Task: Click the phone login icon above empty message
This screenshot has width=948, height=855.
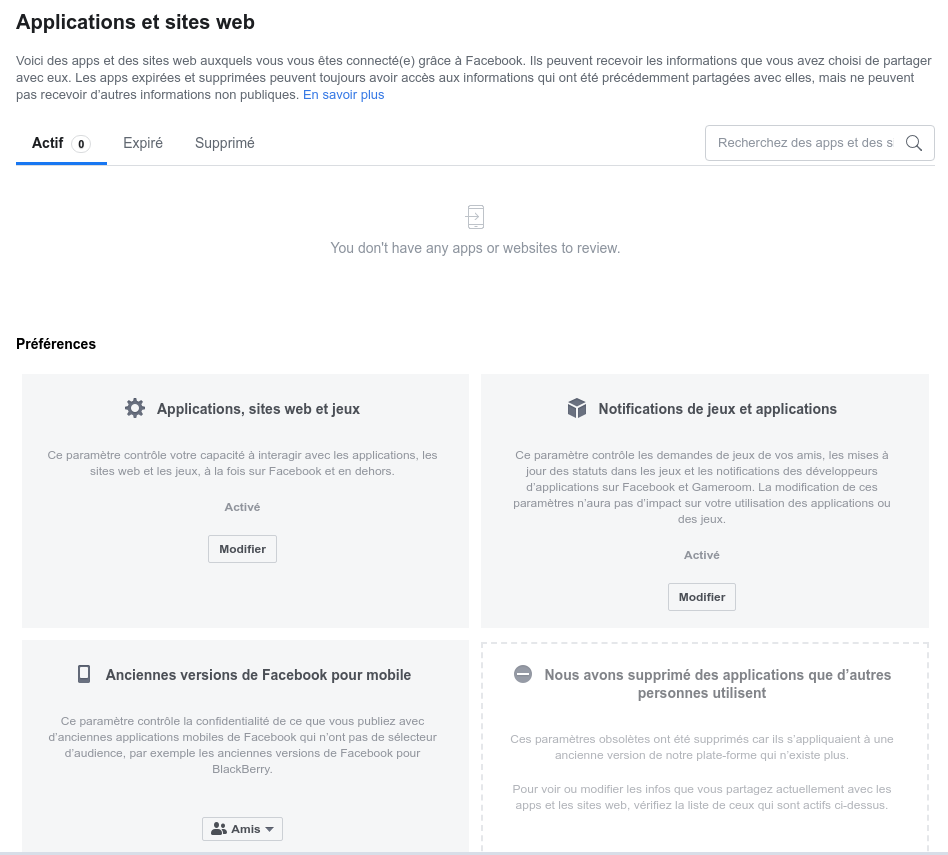Action: (x=475, y=217)
